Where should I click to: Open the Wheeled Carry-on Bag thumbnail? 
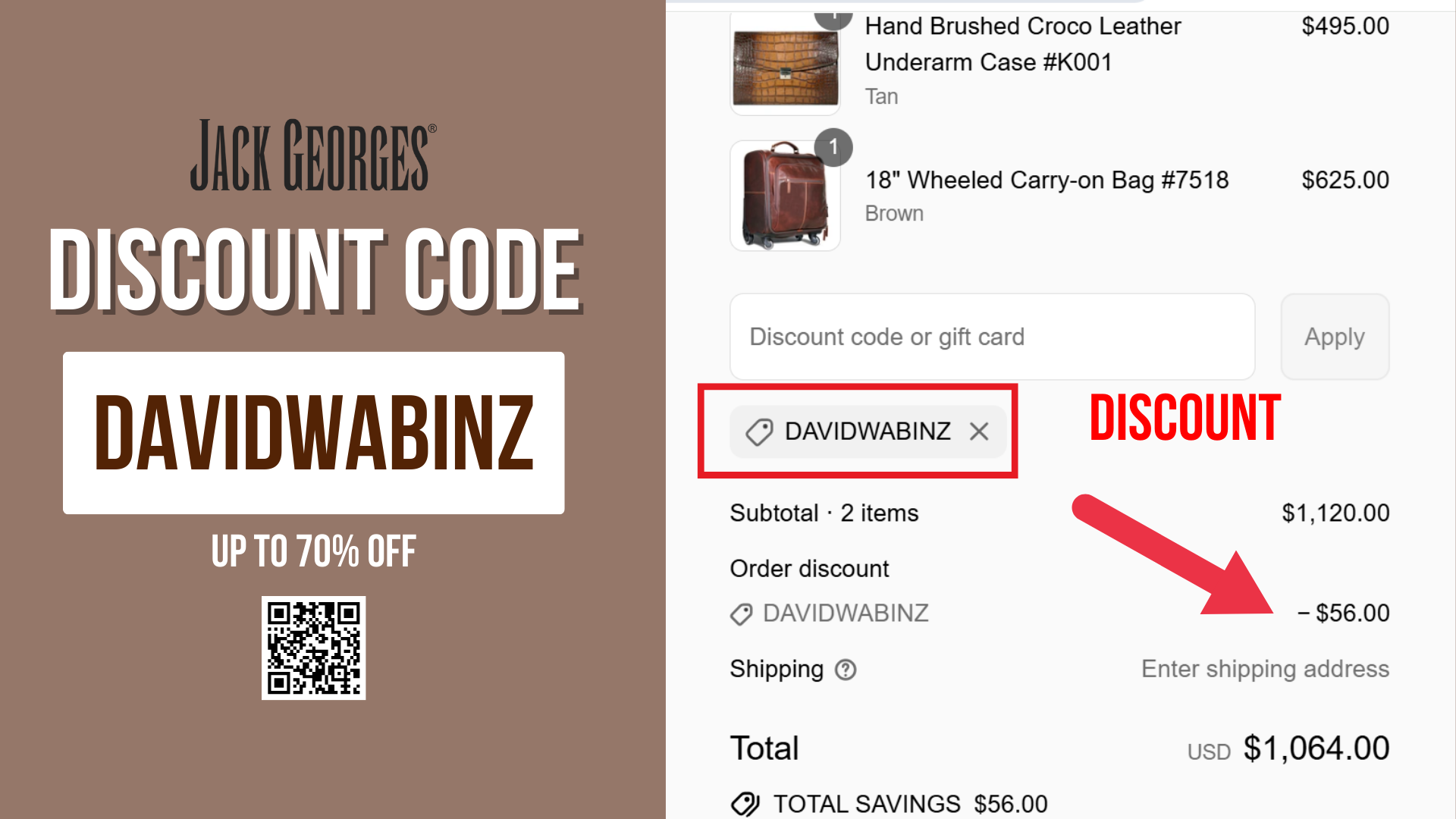(x=785, y=196)
